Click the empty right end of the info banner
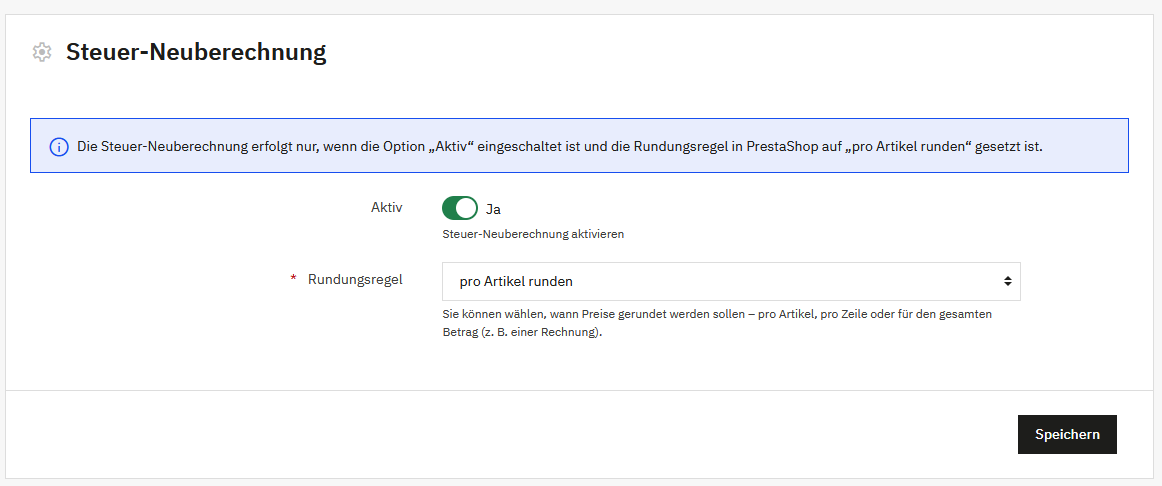Viewport: 1162px width, 486px height. [1090, 147]
